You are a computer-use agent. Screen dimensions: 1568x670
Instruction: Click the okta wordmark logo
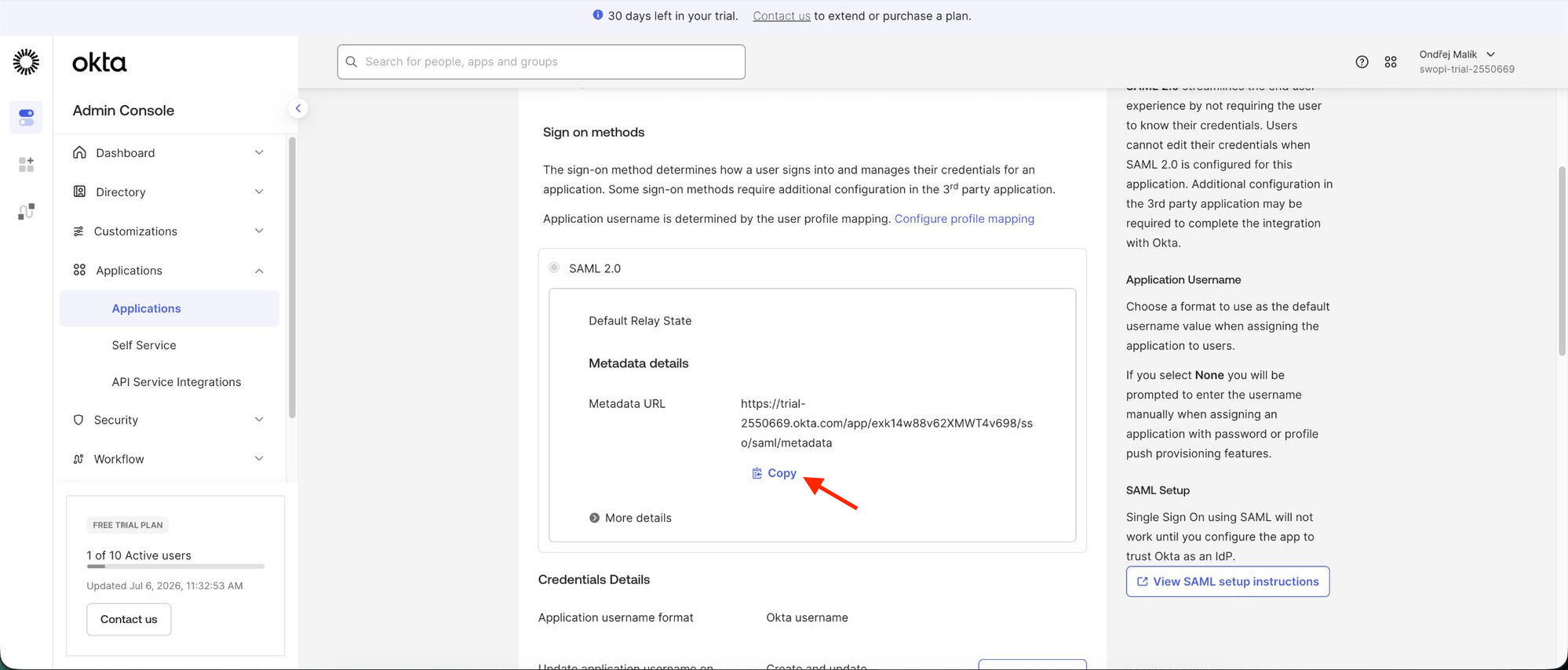99,62
